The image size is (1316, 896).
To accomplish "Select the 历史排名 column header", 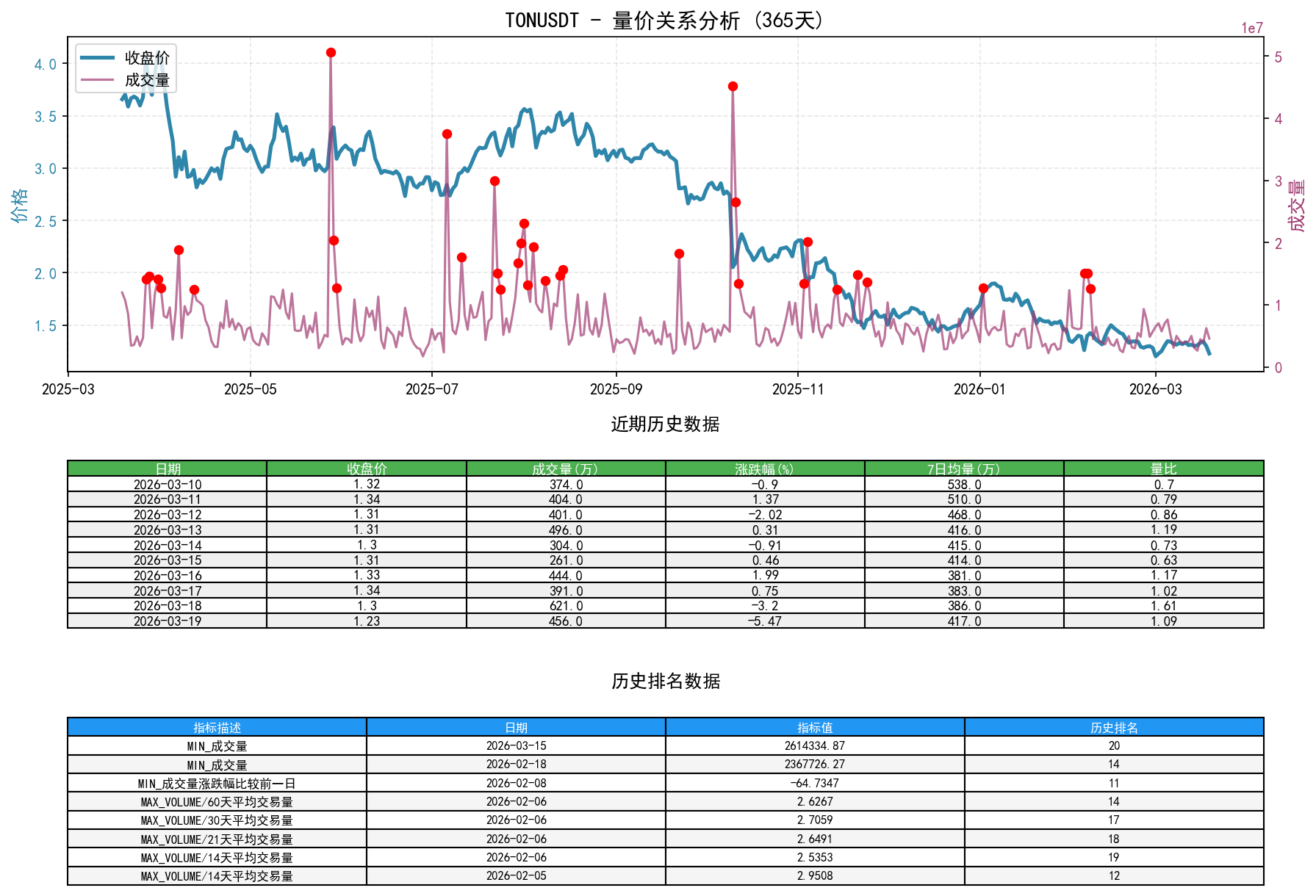I will coord(1114,728).
